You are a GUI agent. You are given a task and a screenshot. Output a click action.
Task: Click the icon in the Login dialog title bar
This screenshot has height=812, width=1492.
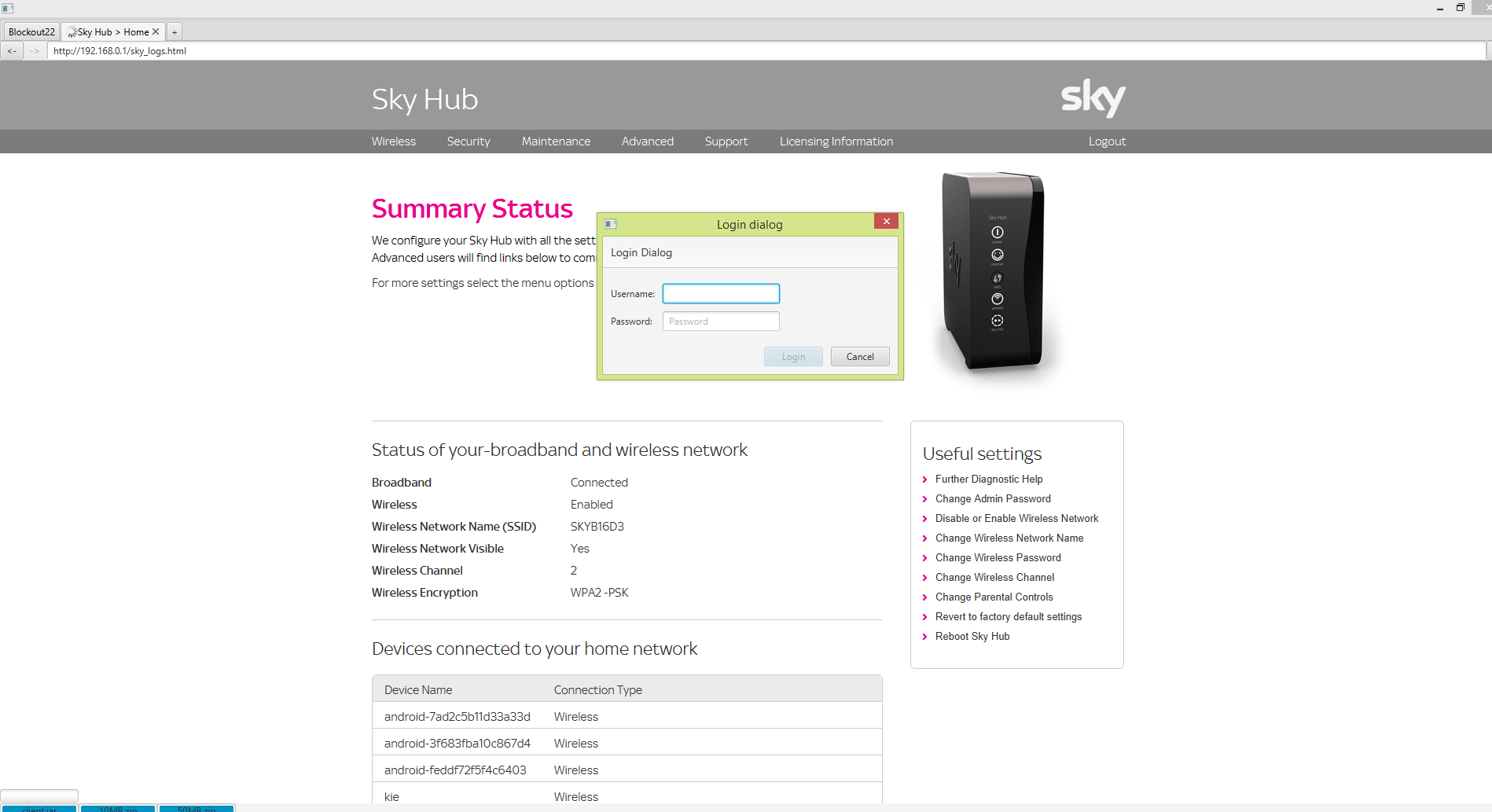tap(610, 223)
